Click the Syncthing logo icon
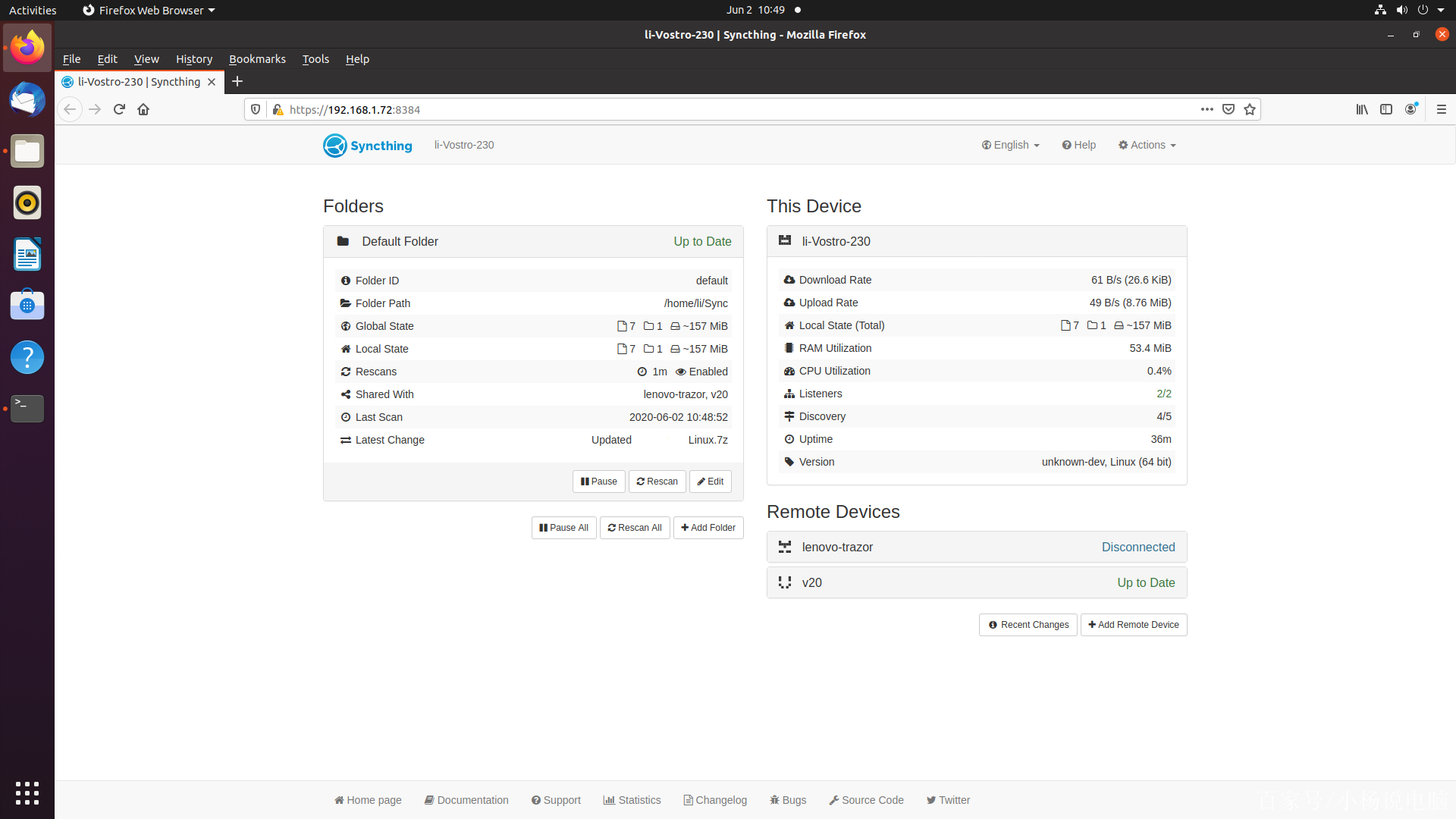The width and height of the screenshot is (1456, 819). click(334, 146)
